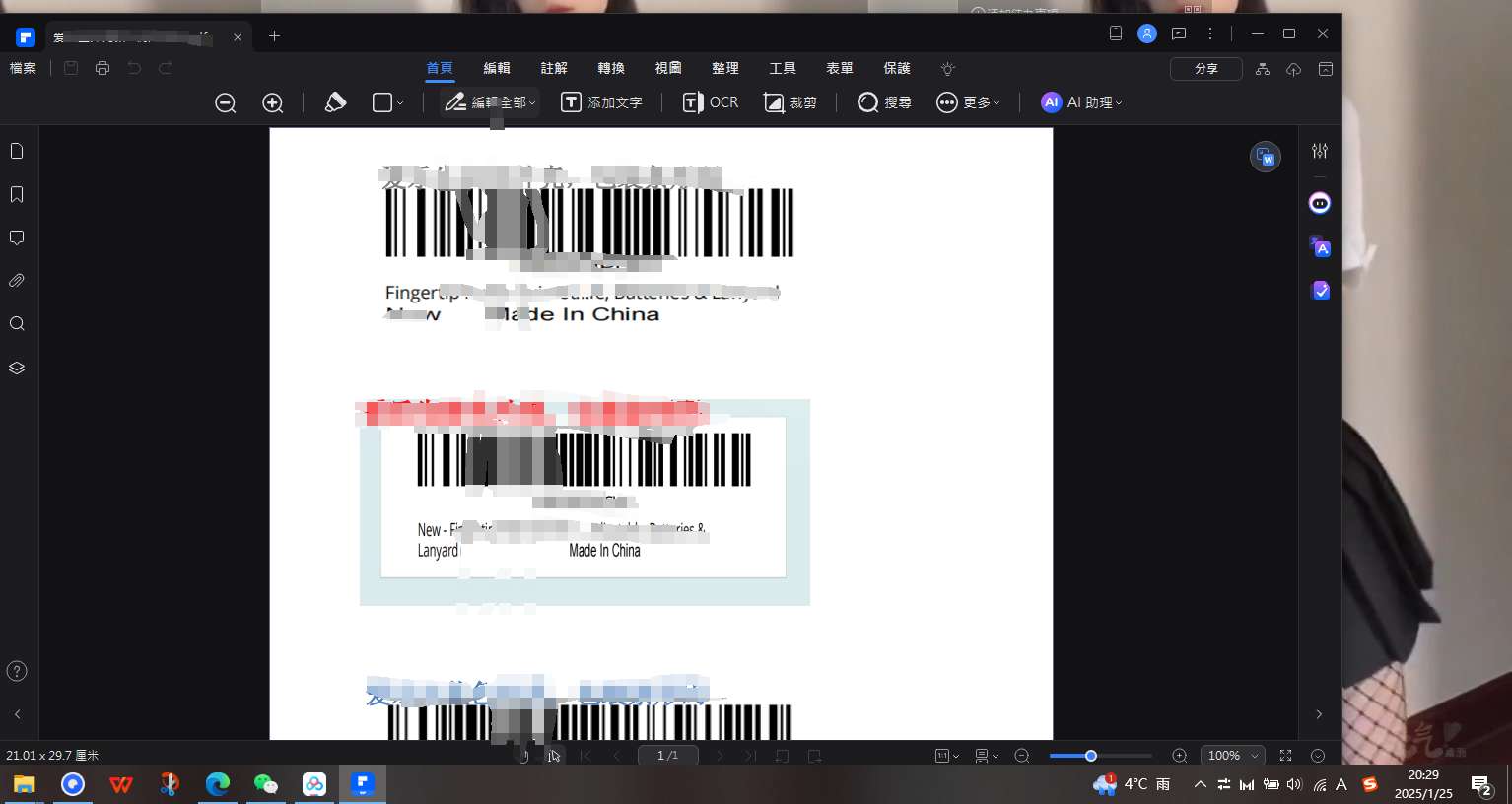Click the purple checkmark icon on right sidebar
Image resolution: width=1512 pixels, height=804 pixels.
[x=1321, y=291]
